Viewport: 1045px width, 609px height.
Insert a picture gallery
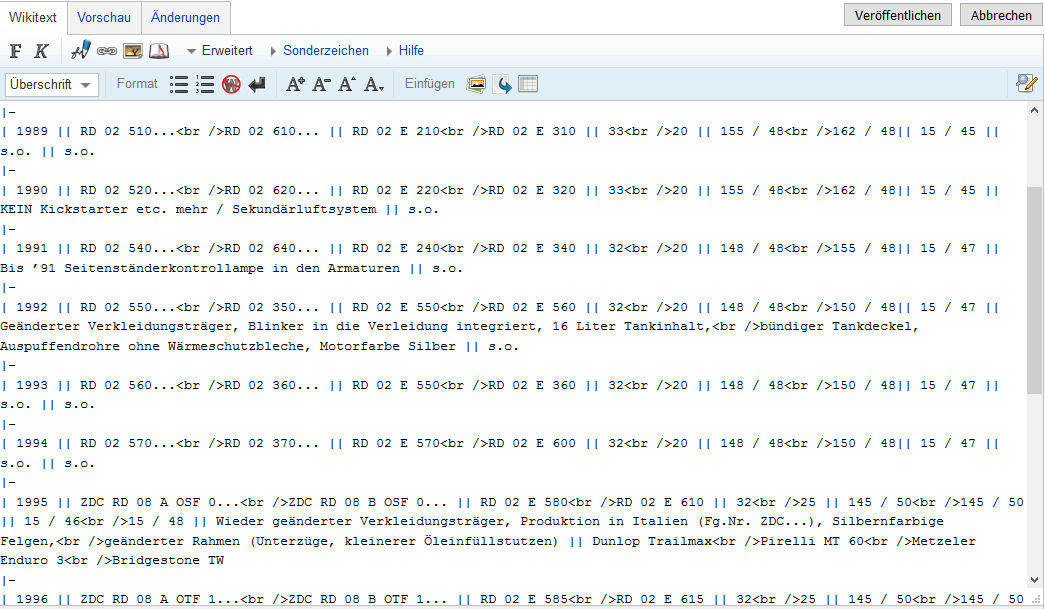(477, 84)
